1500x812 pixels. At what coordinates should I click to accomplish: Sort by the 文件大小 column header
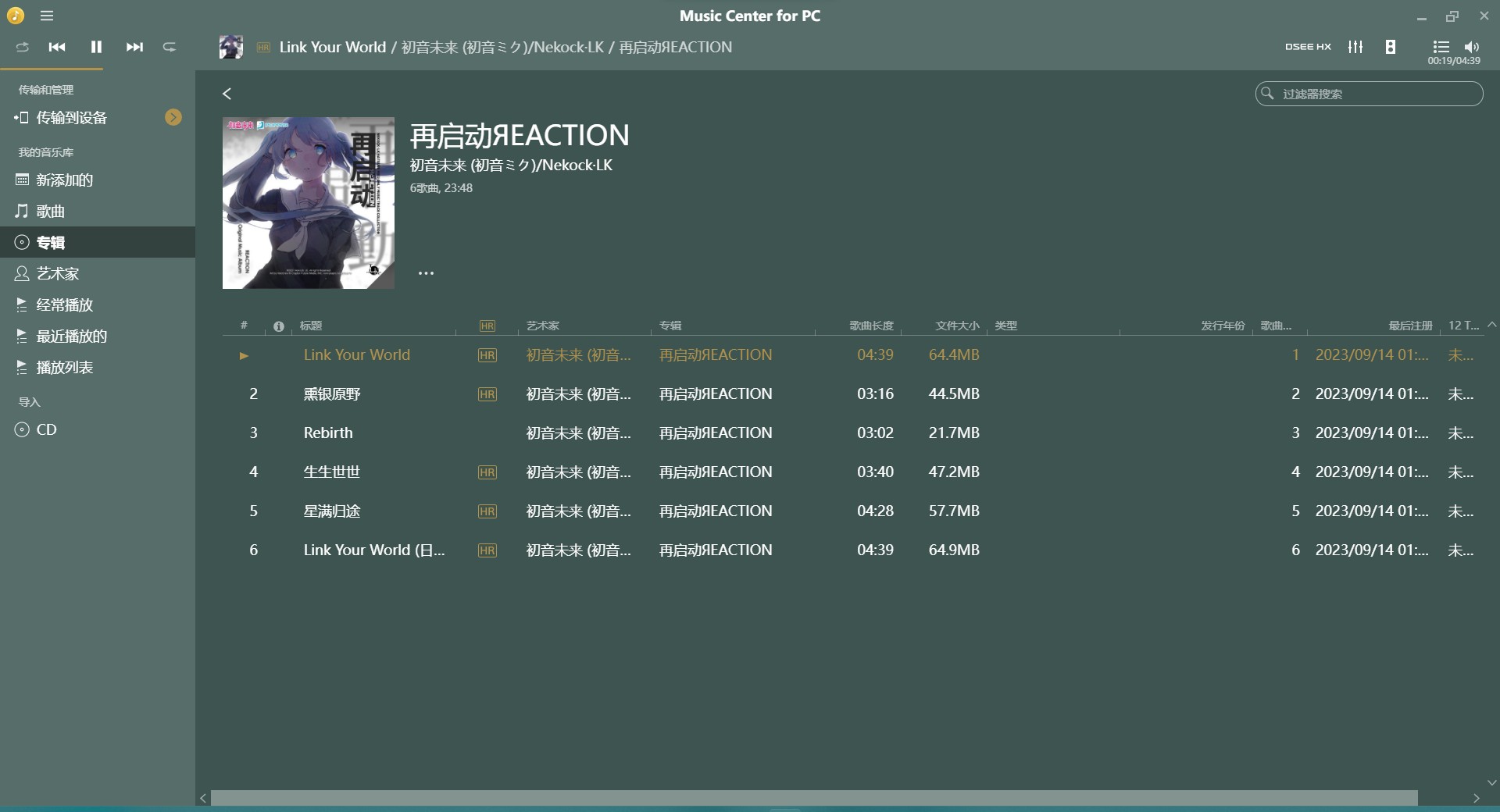[x=957, y=326]
